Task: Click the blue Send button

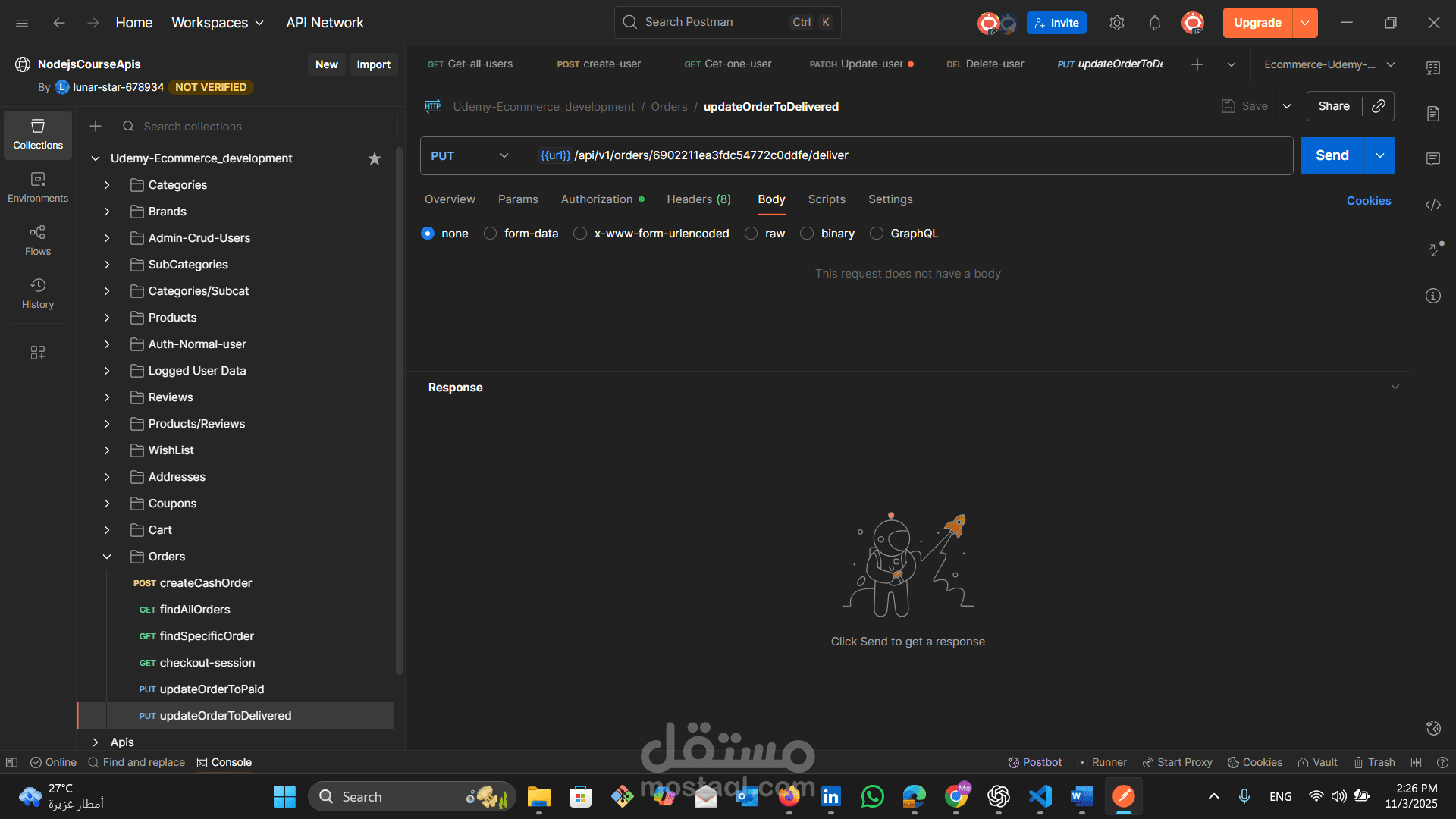Action: click(x=1332, y=155)
